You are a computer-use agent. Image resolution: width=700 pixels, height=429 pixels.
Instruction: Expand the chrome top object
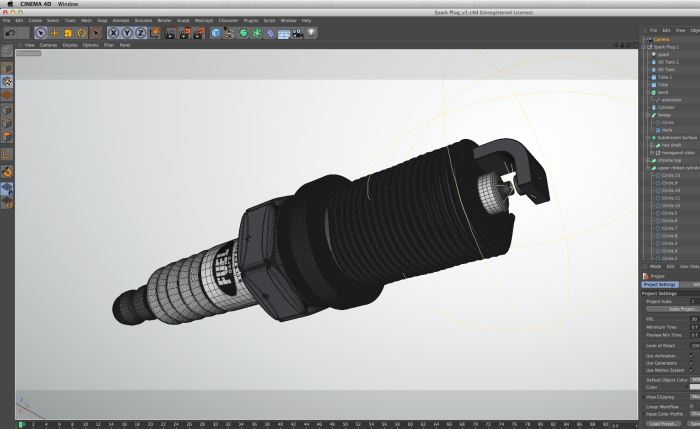[648, 160]
